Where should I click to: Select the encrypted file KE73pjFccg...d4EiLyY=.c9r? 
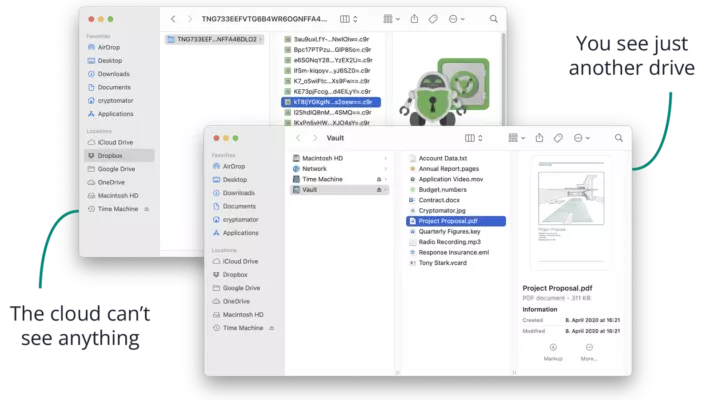tap(331, 92)
